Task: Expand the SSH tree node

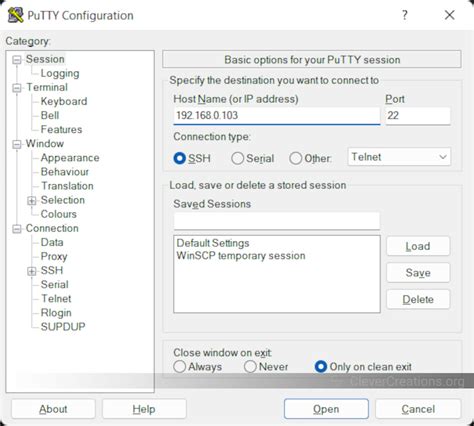Action: pyautogui.click(x=31, y=271)
